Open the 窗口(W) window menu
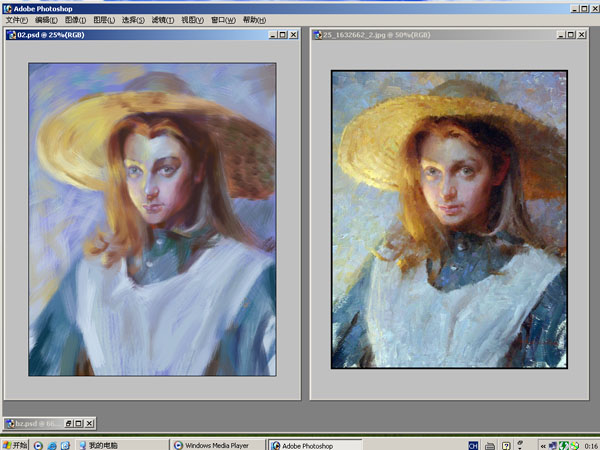The height and width of the screenshot is (450, 600). (223, 20)
